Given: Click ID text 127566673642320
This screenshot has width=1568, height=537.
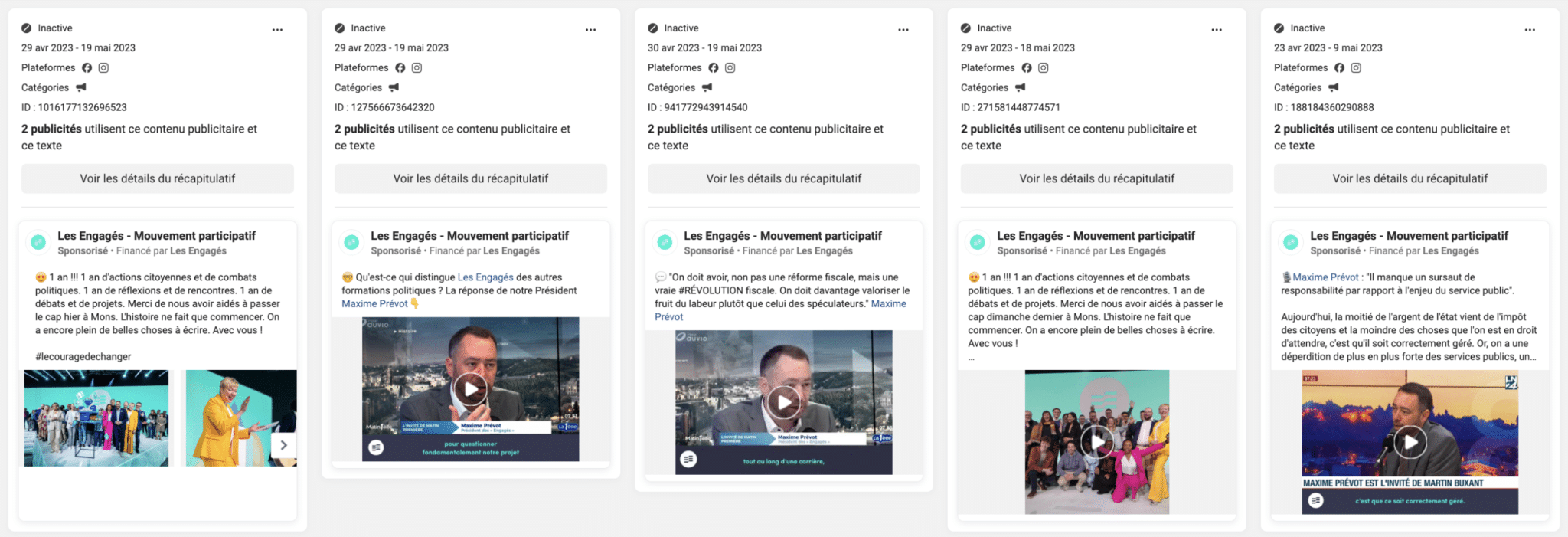Looking at the screenshot, I should pyautogui.click(x=384, y=107).
